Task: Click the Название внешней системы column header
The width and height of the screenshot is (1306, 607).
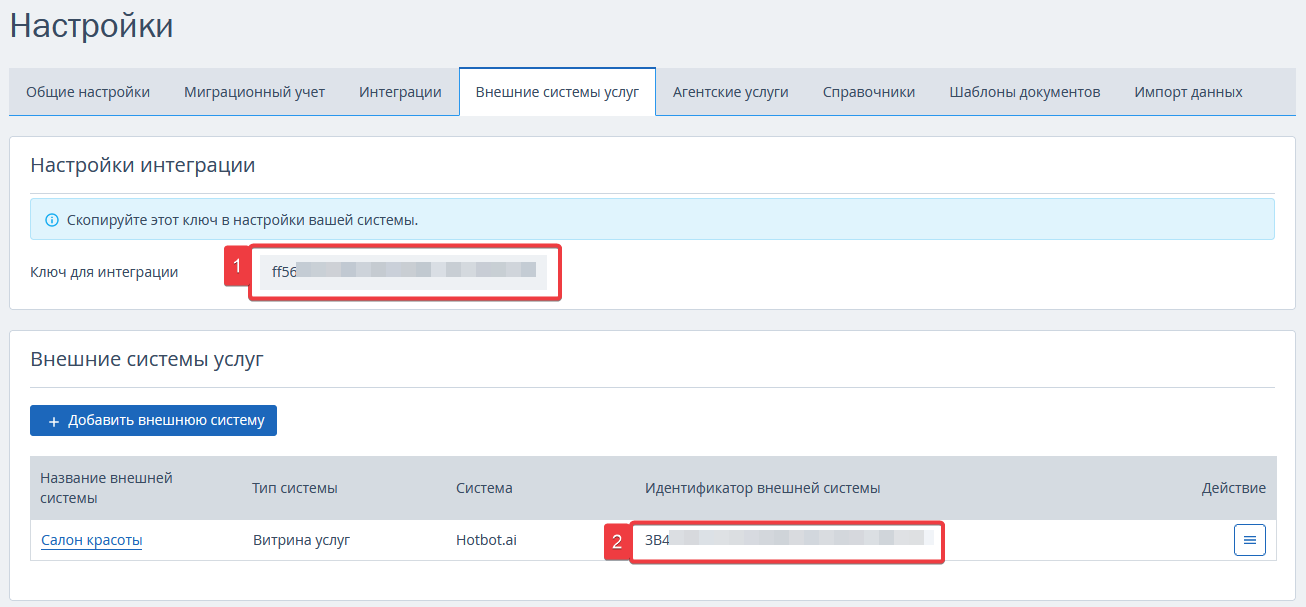Action: tap(107, 488)
